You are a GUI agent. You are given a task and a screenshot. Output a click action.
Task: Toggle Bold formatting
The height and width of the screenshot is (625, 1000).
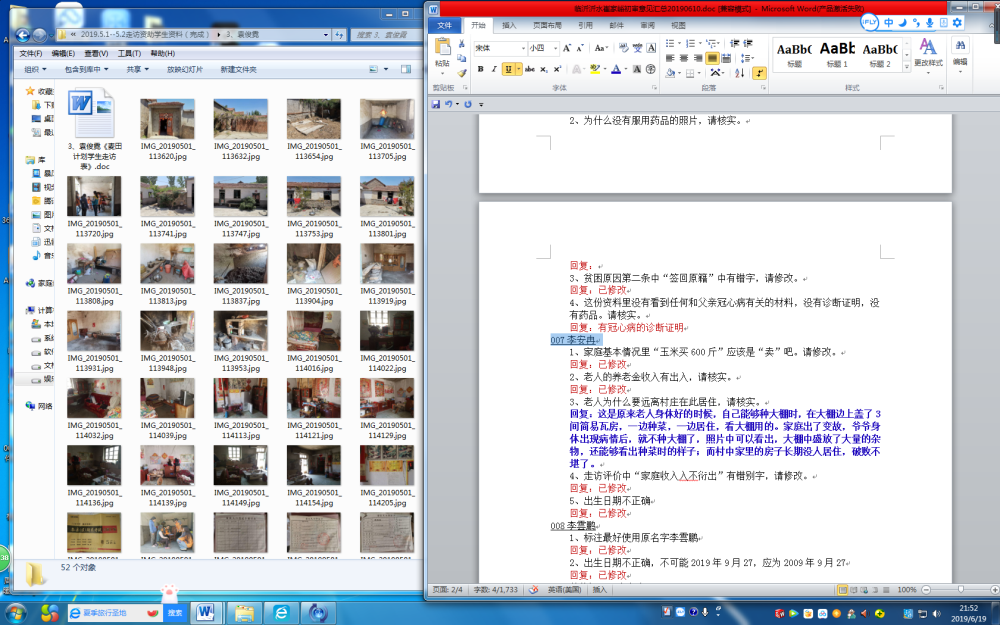[480, 69]
